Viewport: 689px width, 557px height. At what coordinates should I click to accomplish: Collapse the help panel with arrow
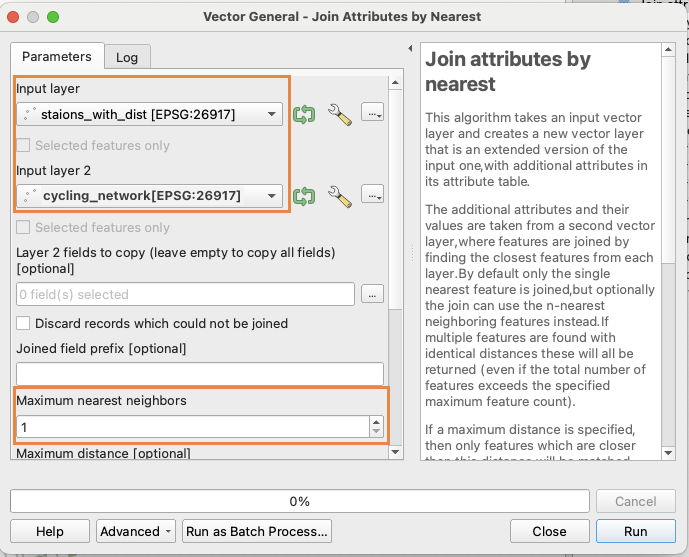[x=410, y=48]
